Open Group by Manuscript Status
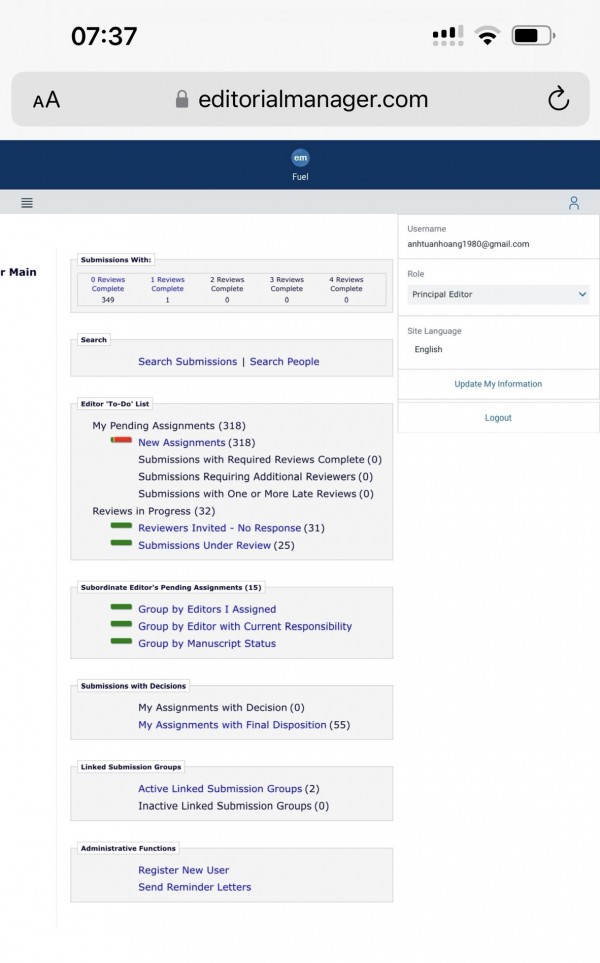Screen dimensions: 600x963 tap(206, 644)
